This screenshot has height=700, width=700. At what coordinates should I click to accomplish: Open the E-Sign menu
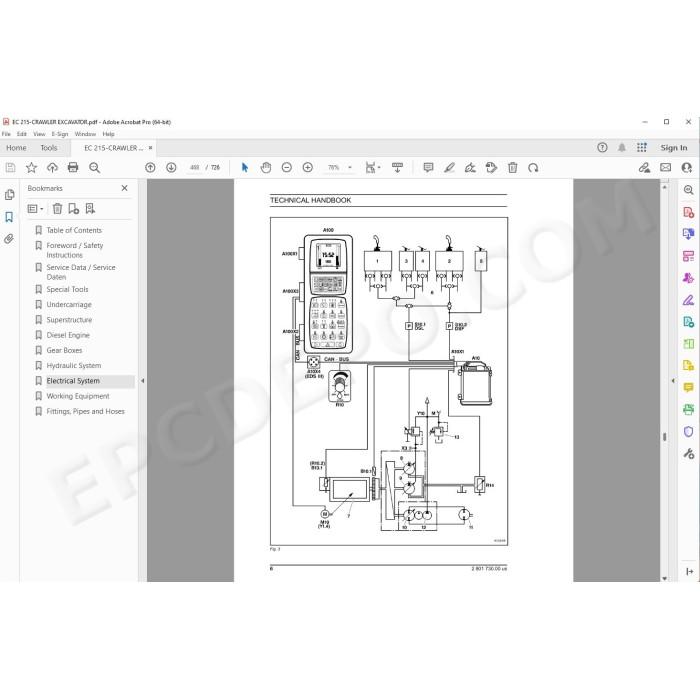pos(60,134)
